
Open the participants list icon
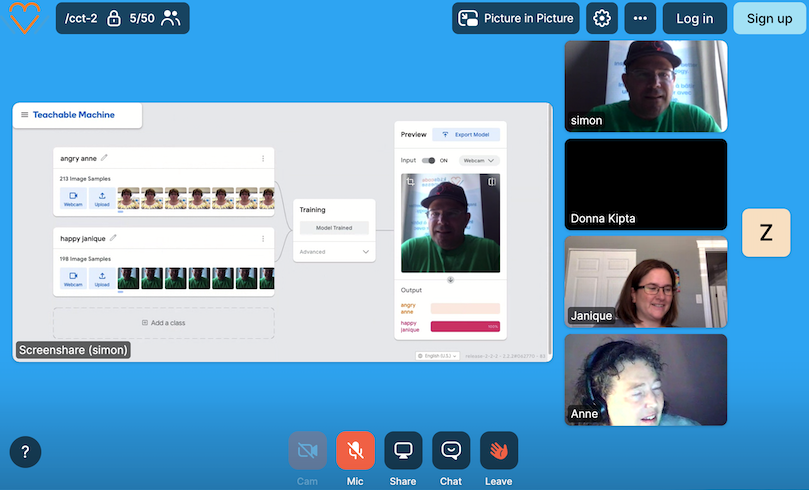(171, 19)
